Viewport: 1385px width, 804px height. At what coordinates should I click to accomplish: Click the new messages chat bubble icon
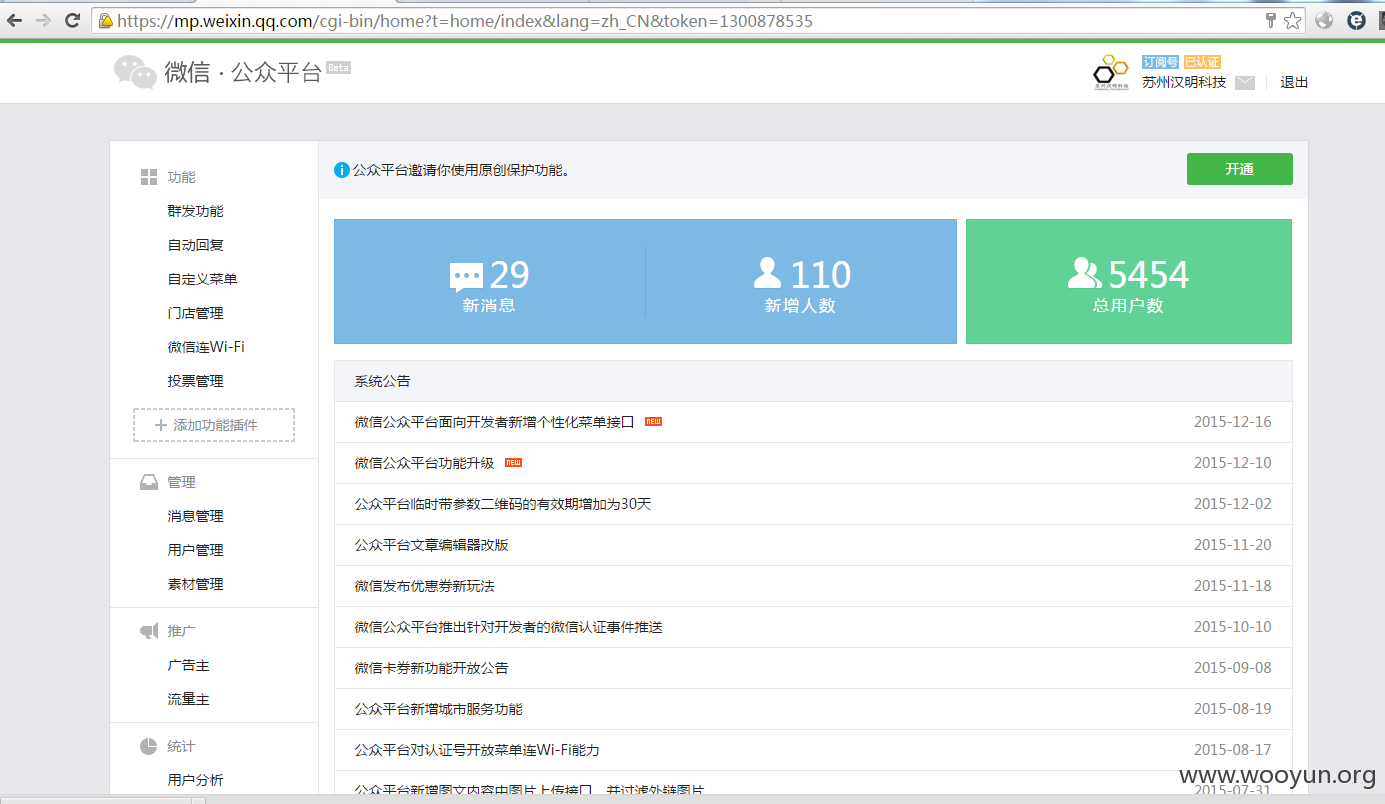[466, 277]
